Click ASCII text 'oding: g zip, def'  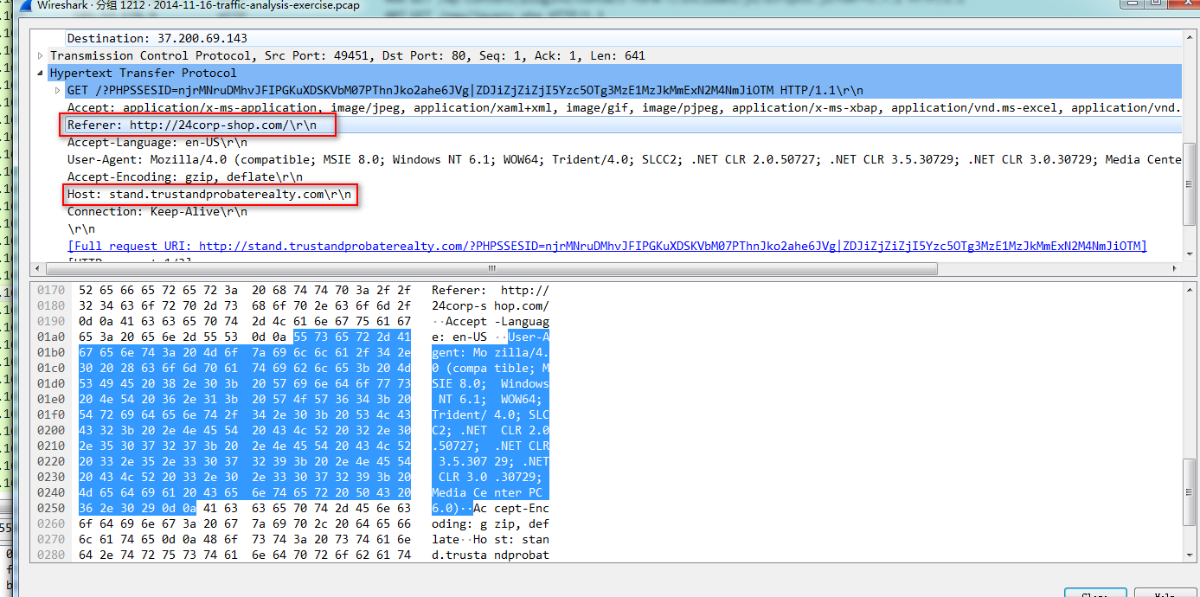point(490,523)
